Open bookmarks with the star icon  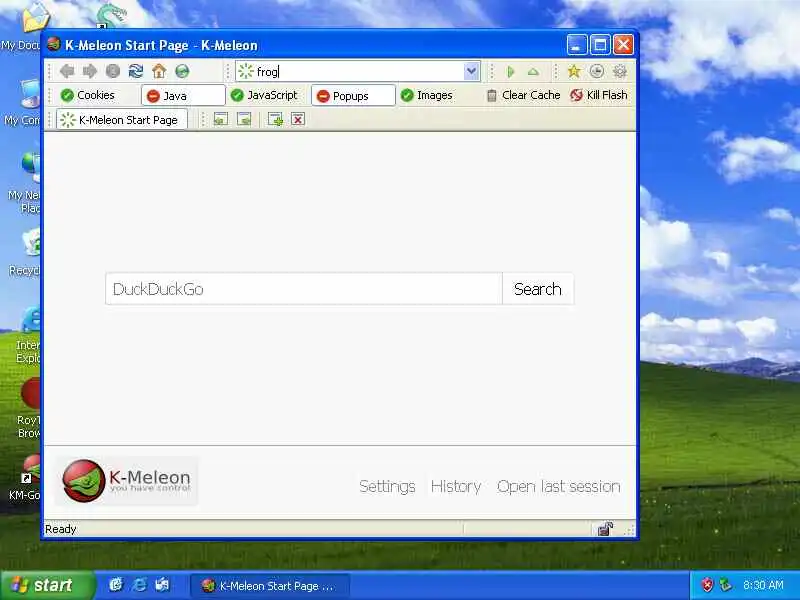pos(574,71)
